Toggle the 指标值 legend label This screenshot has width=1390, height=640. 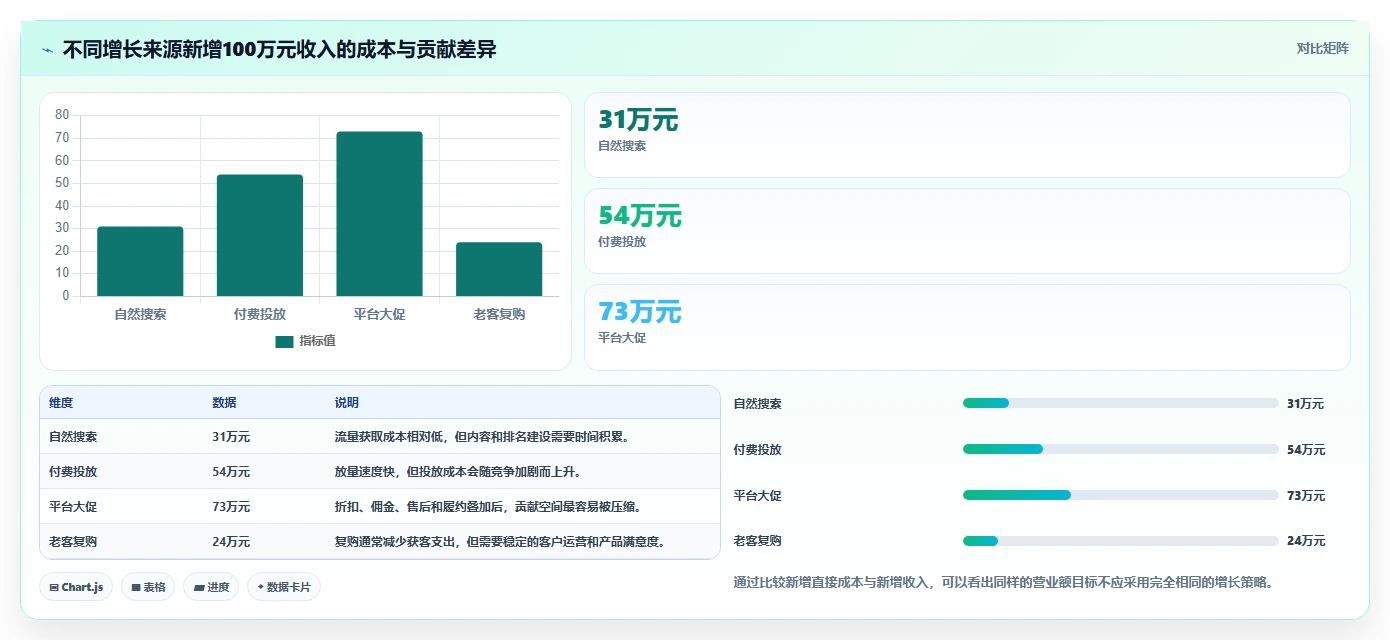click(317, 341)
